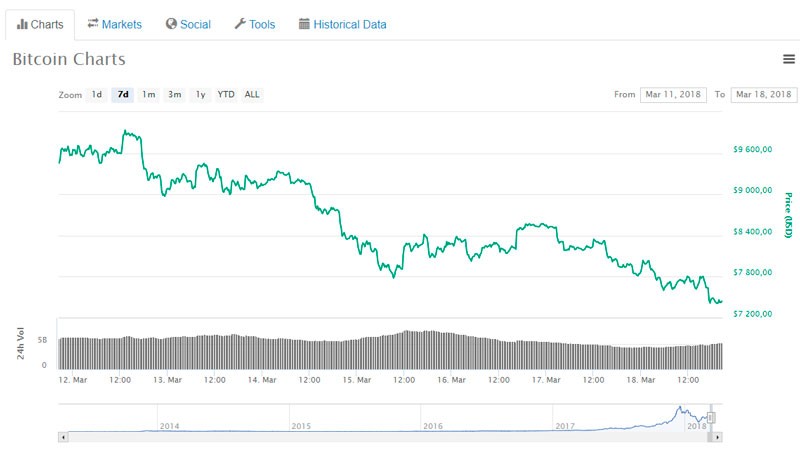Click the calendar icon beside Historical Data
Image resolution: width=800 pixels, height=449 pixels.
[304, 24]
